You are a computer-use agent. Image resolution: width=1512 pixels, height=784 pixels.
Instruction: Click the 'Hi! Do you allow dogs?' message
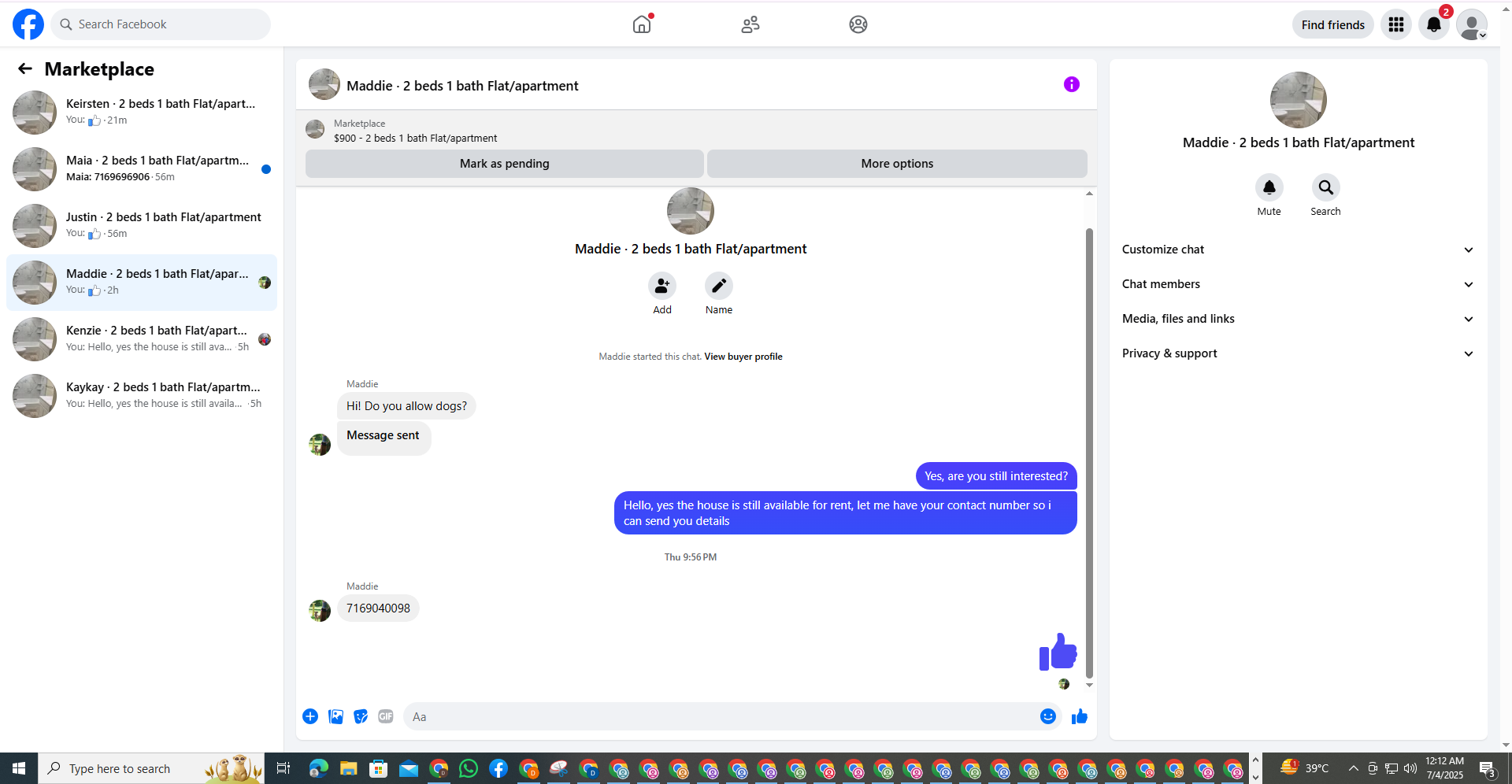(x=406, y=406)
